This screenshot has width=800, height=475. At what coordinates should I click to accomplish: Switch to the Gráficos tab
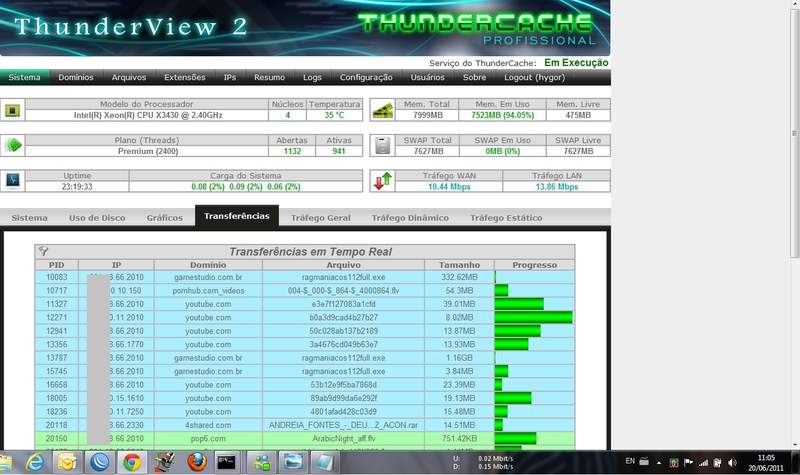[x=164, y=218]
